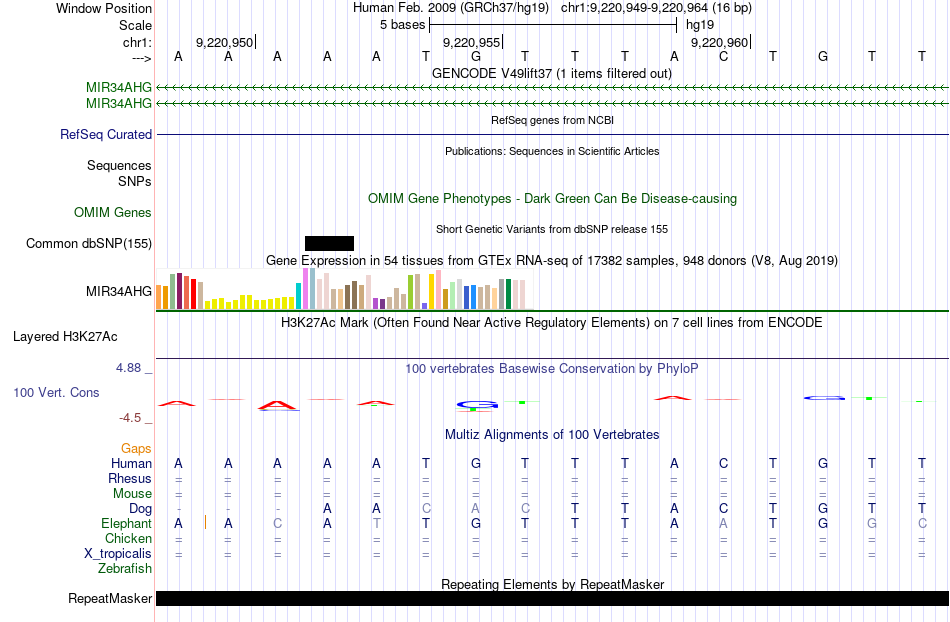
Task: Select the Chicken alignment row label
Action: pyautogui.click(x=128, y=538)
